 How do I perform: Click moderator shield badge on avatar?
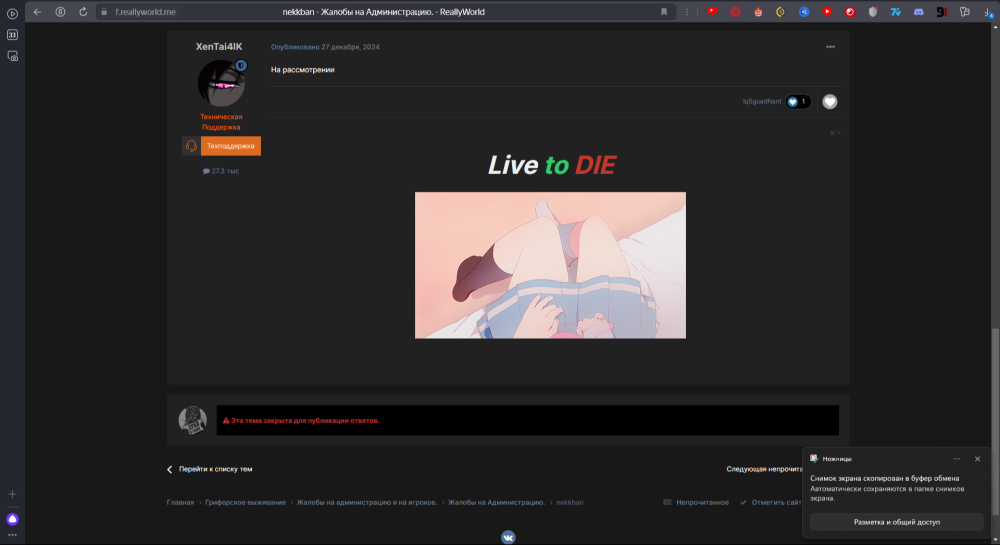click(x=241, y=65)
